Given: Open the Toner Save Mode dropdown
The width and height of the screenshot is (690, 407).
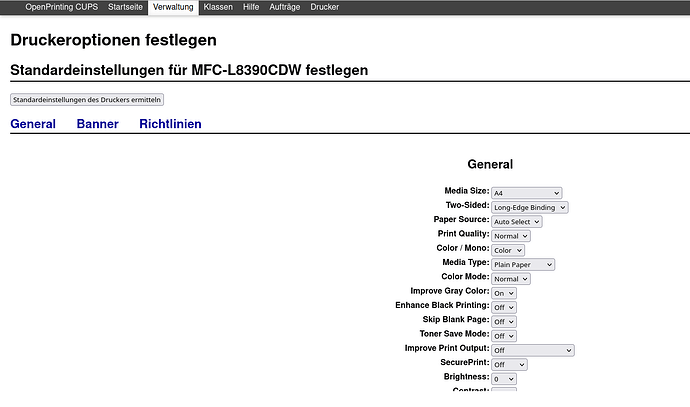Looking at the screenshot, I should [504, 336].
